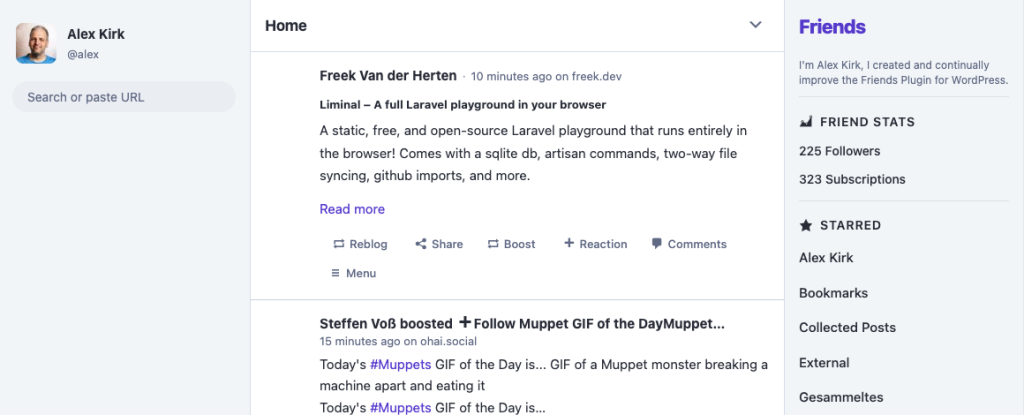Open the External starred item
1024x415 pixels.
click(x=824, y=362)
